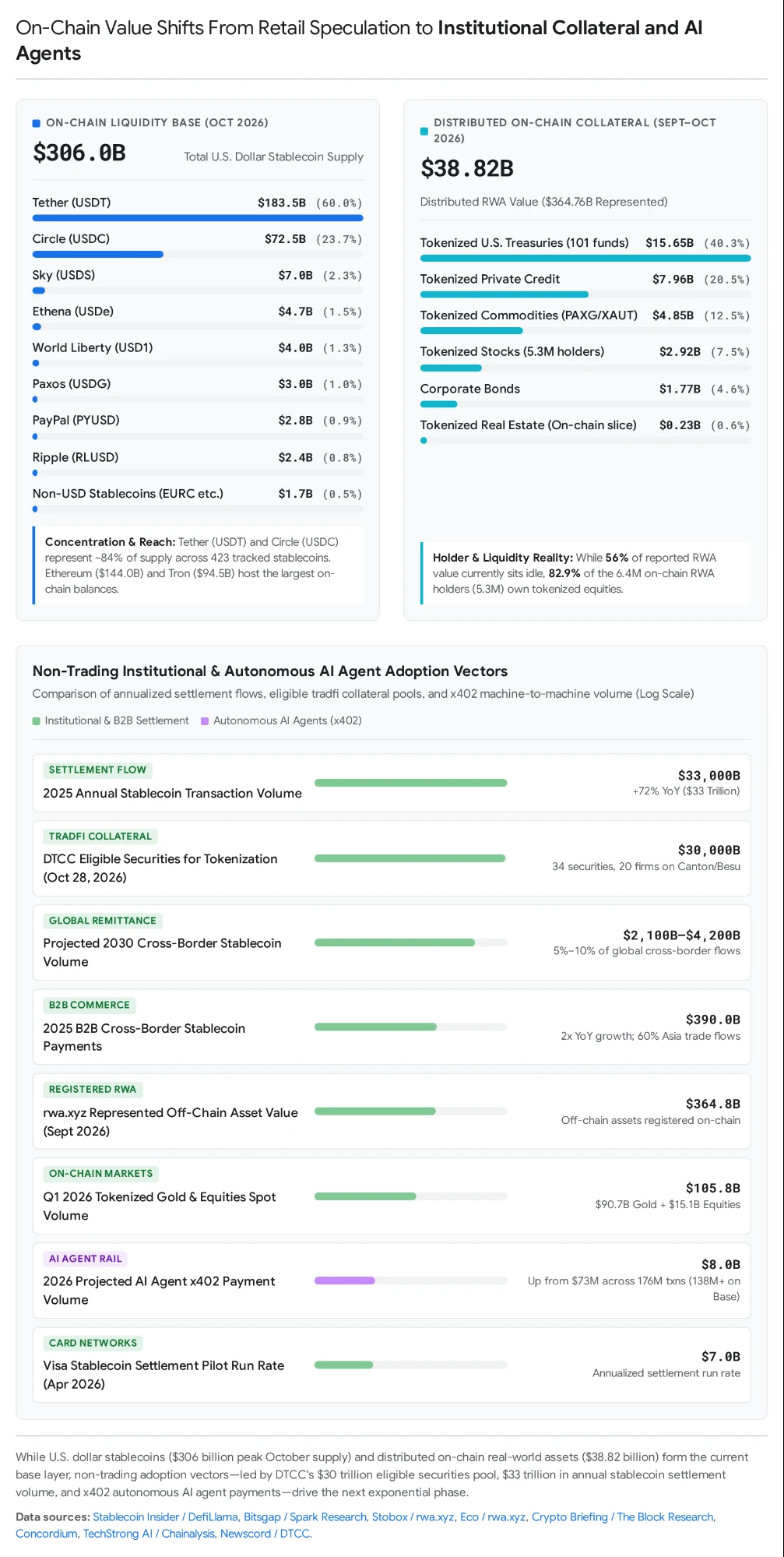Click Tokenized Real Estate (On-chain slice) label
784x1557 pixels.
tap(529, 425)
